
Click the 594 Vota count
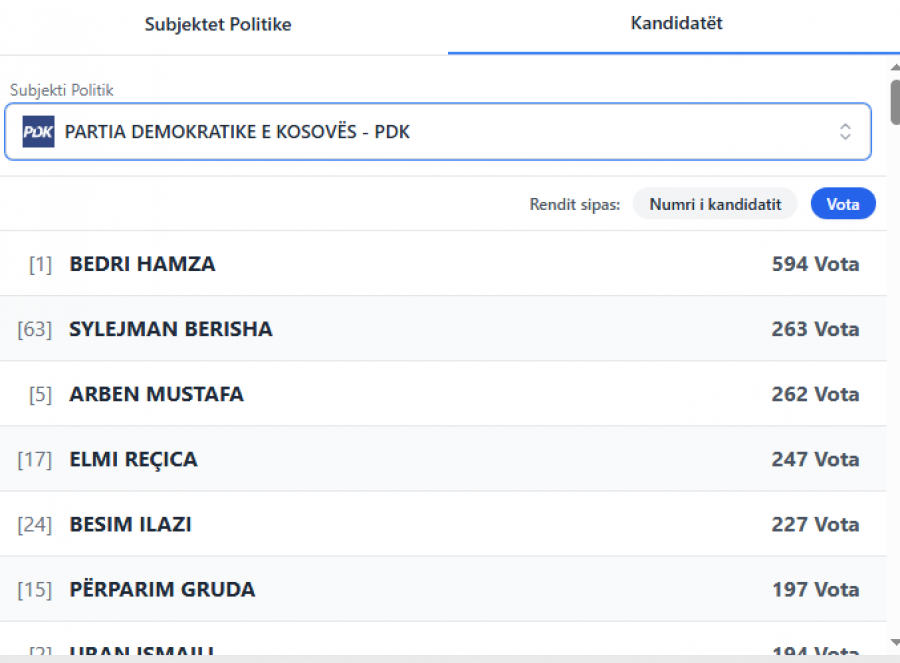coord(815,264)
